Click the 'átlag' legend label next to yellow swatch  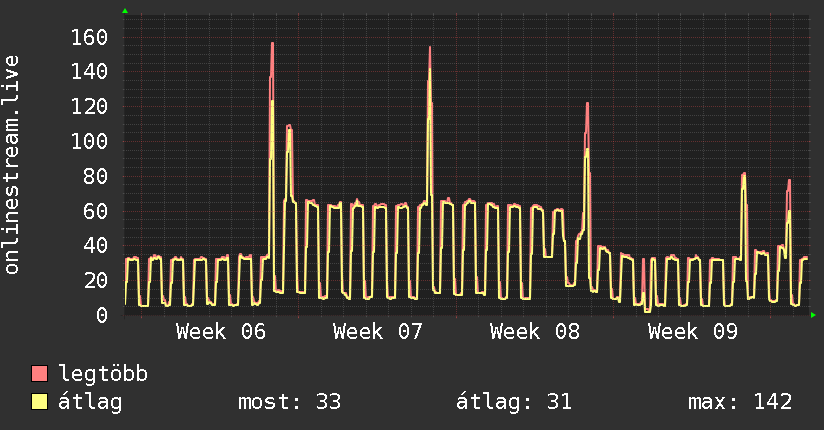click(x=90, y=402)
